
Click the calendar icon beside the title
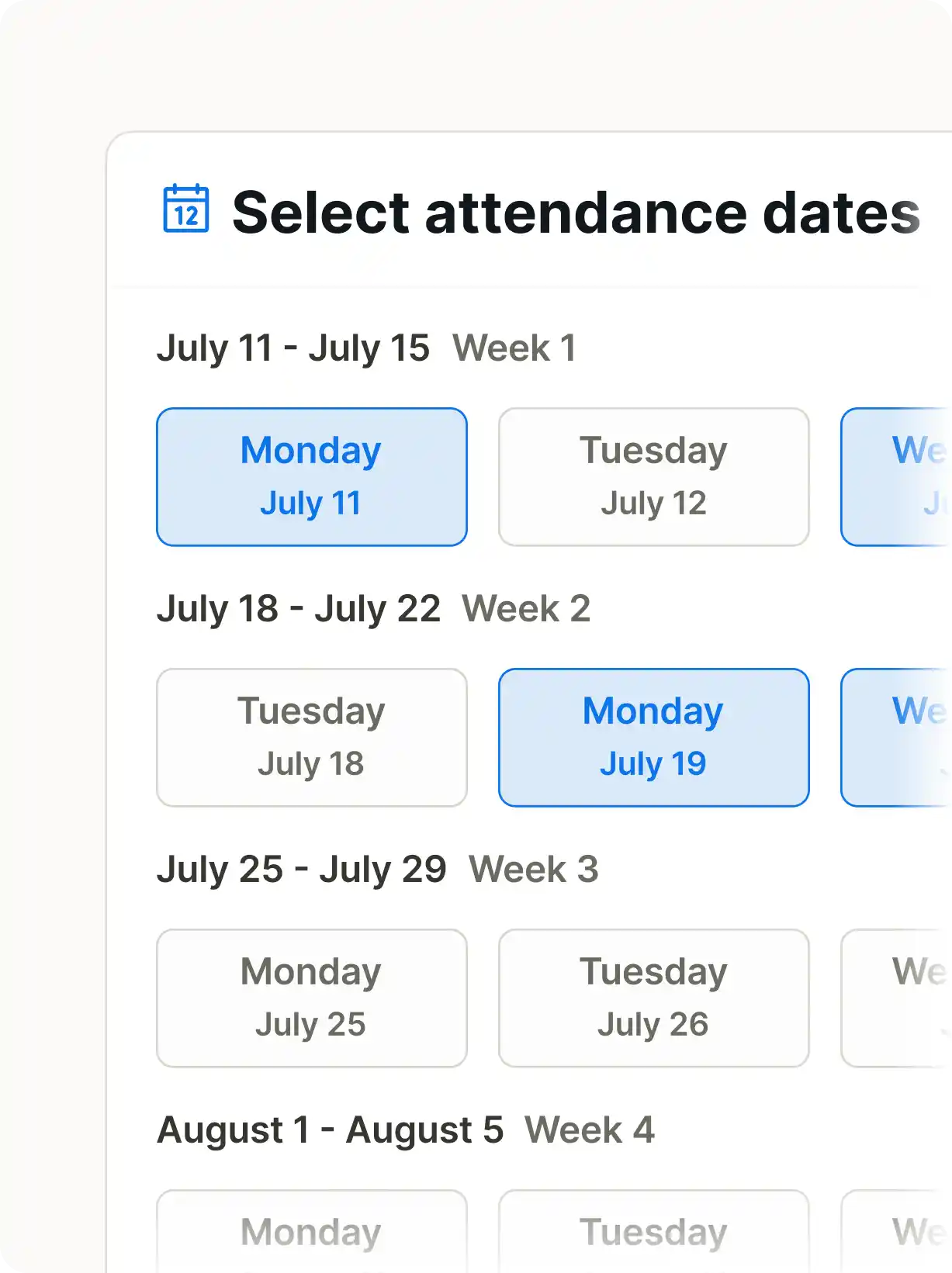(187, 210)
